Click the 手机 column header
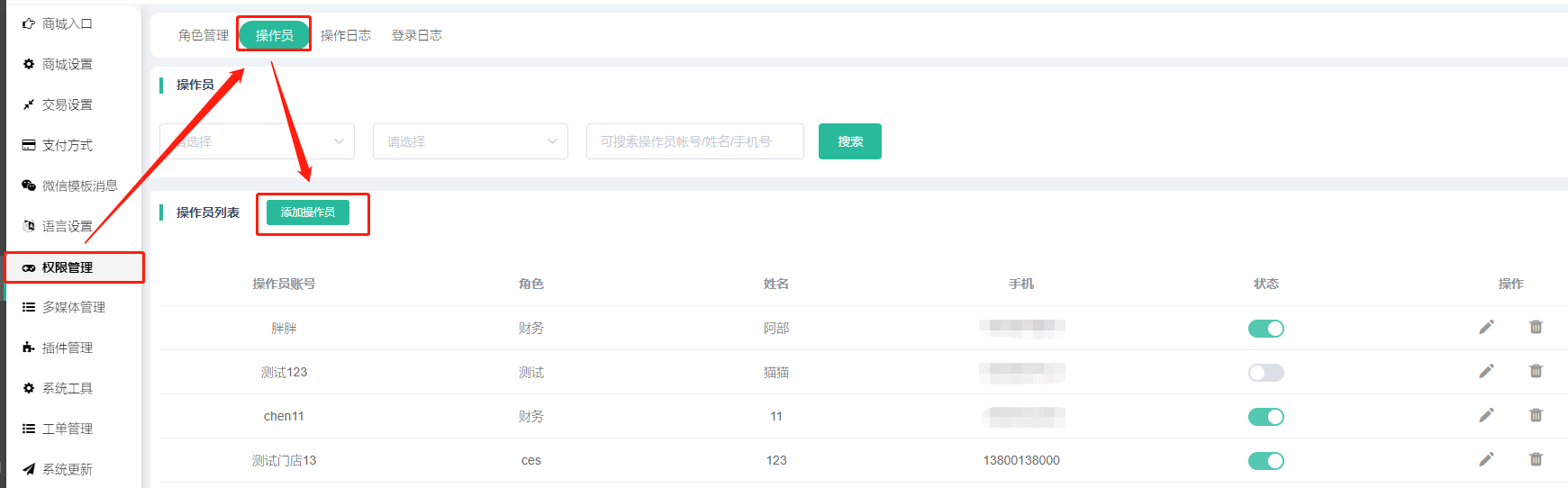The width and height of the screenshot is (1568, 488). (1021, 284)
